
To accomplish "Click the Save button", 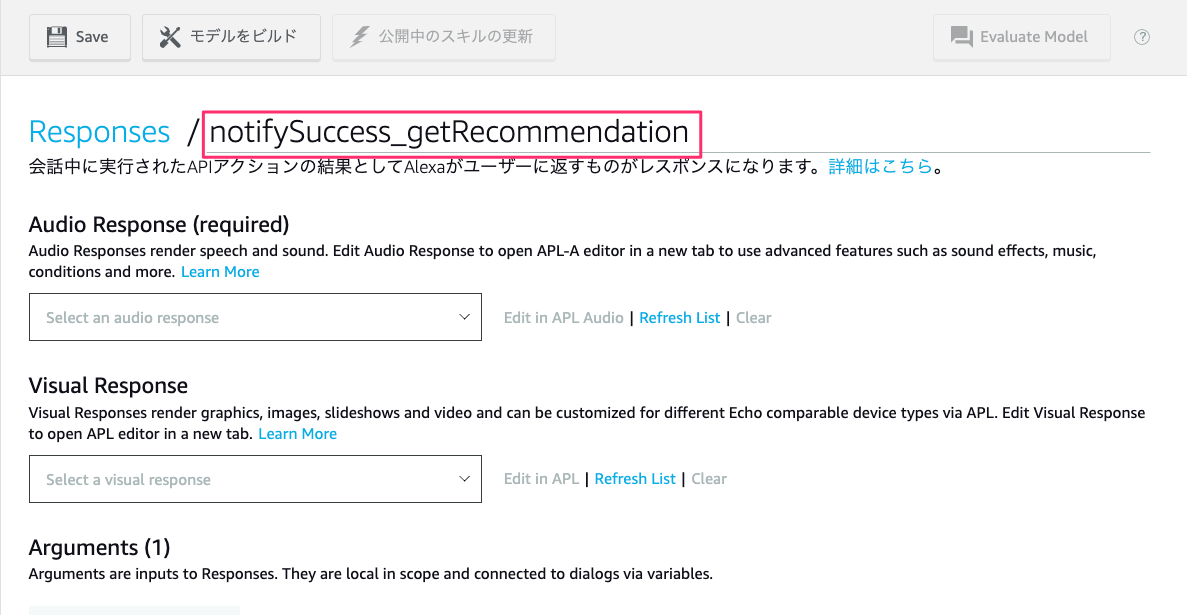I will click(x=79, y=37).
